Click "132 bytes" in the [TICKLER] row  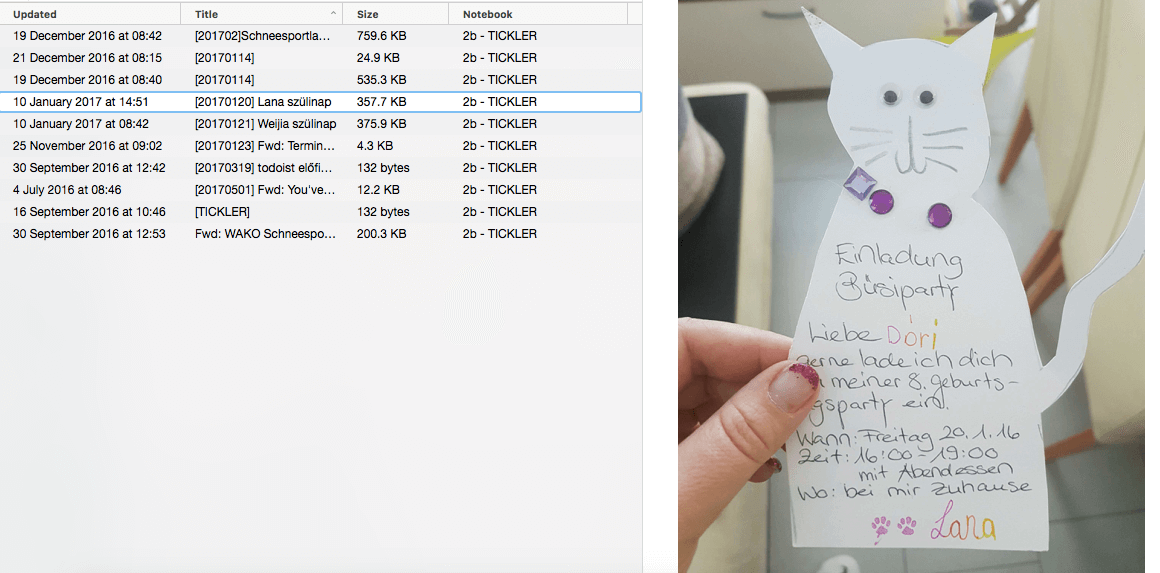tap(382, 211)
